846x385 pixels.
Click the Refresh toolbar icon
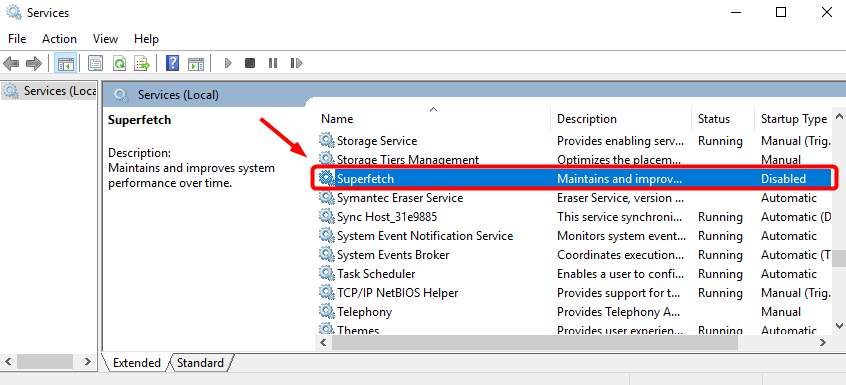119,64
